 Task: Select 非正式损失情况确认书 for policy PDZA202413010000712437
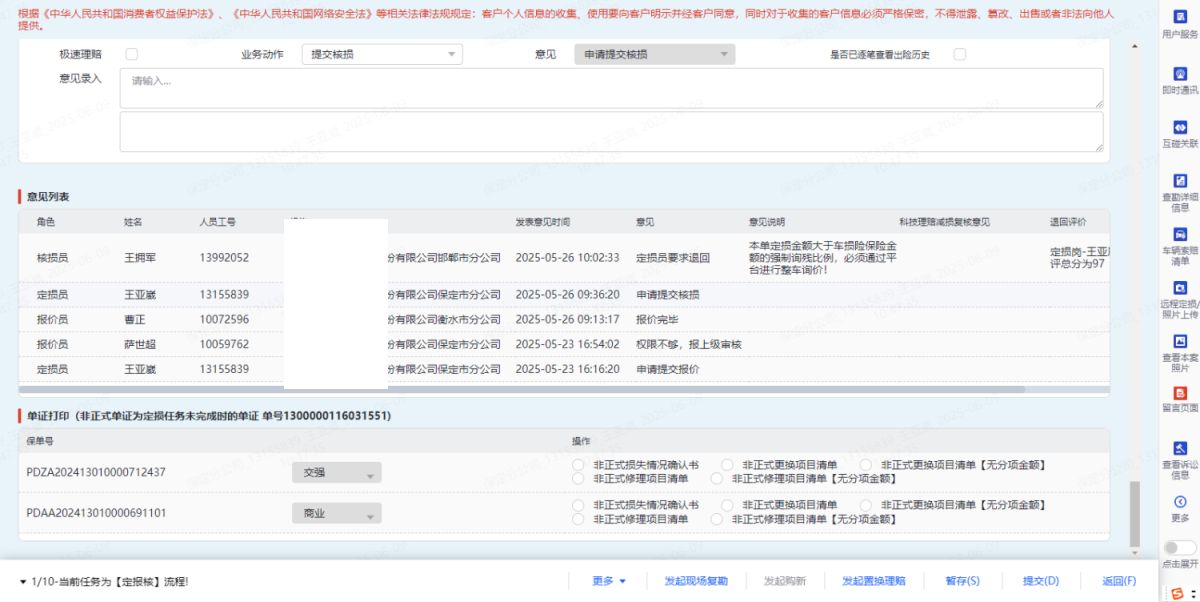click(x=578, y=465)
